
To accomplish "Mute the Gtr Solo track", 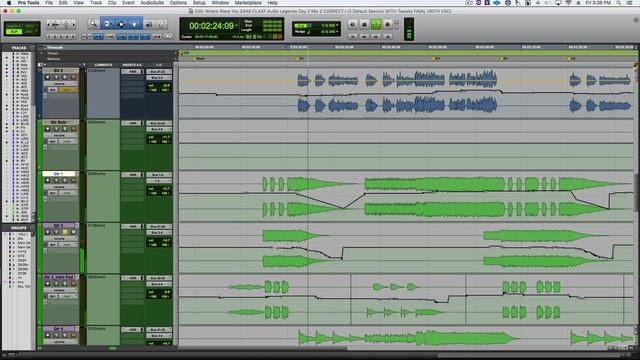I will pyautogui.click(x=73, y=129).
